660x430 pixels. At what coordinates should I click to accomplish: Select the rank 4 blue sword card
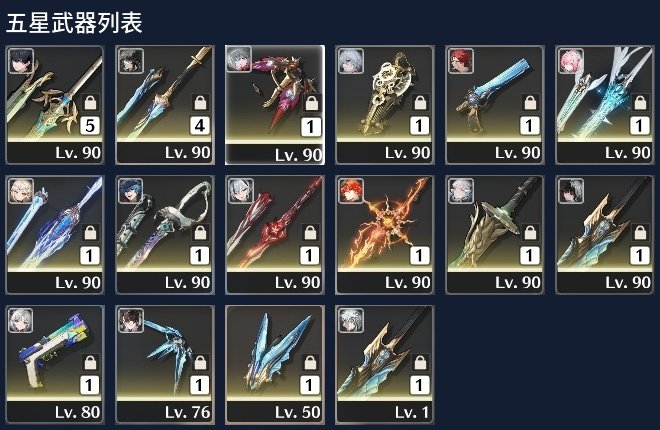[x=165, y=105]
